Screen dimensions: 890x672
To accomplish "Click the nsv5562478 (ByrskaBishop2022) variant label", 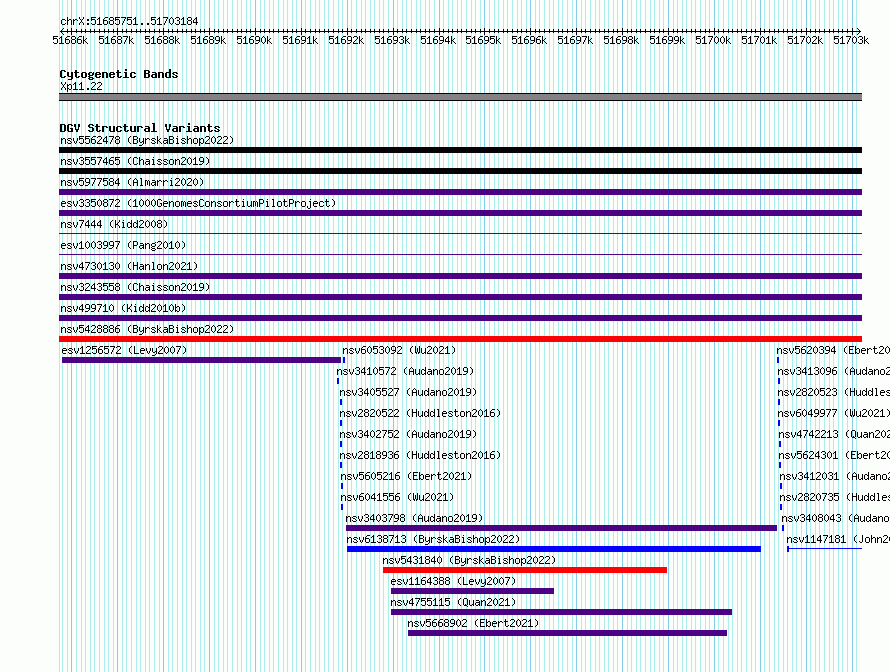I will [147, 140].
